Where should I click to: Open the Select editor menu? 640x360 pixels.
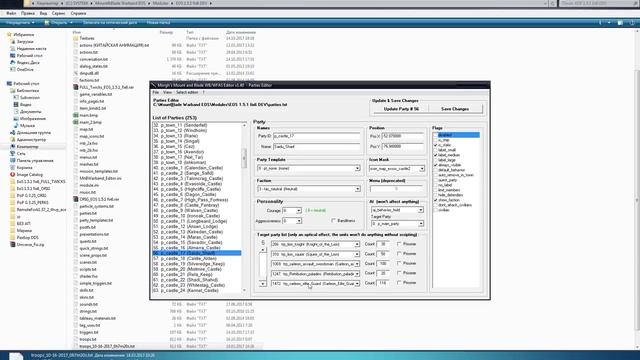click(187, 93)
